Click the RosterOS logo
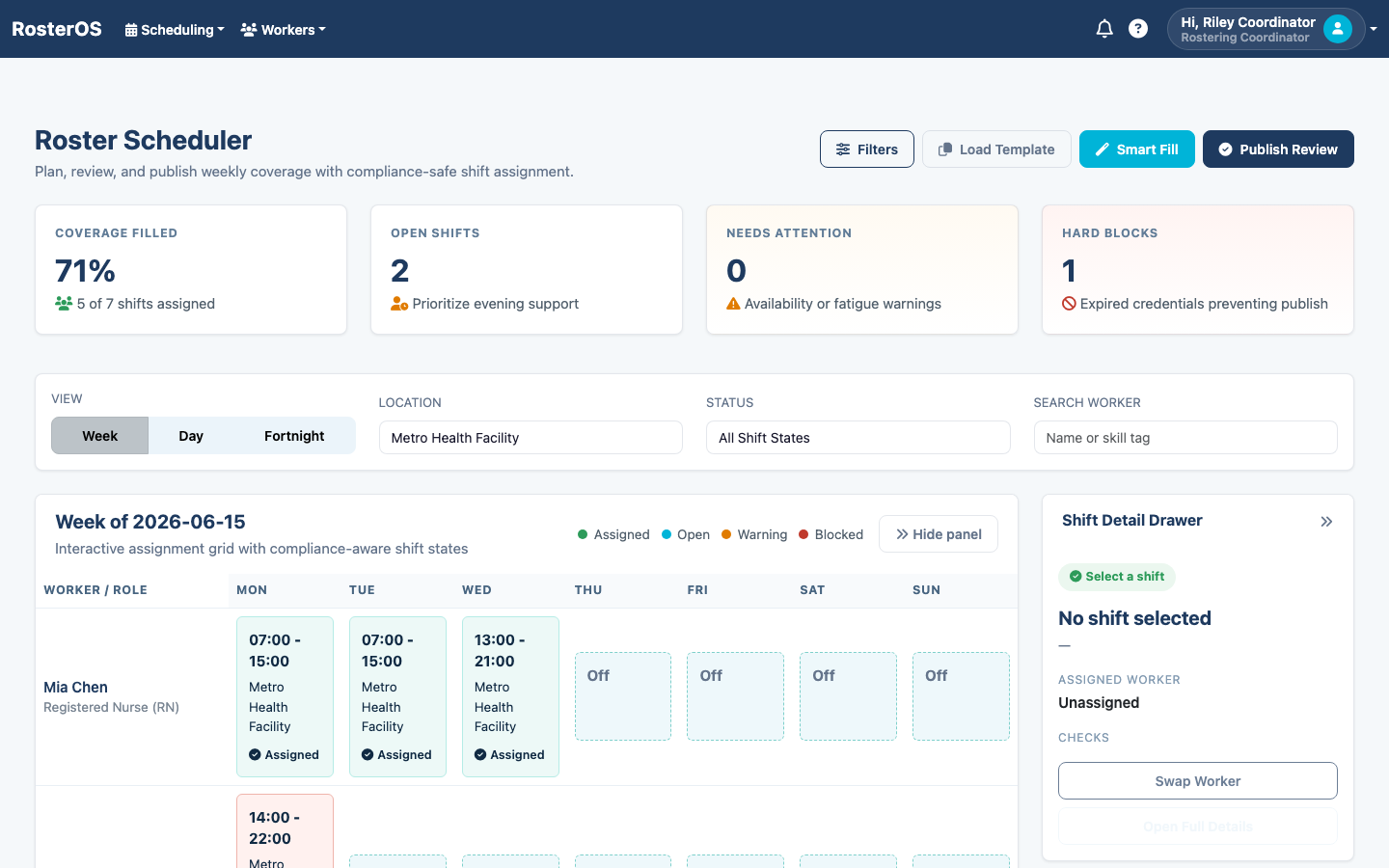Viewport: 1389px width, 868px height. (57, 29)
